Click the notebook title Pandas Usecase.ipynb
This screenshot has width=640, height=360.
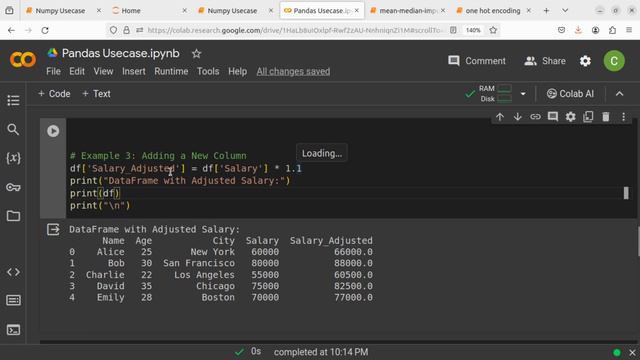coord(120,53)
